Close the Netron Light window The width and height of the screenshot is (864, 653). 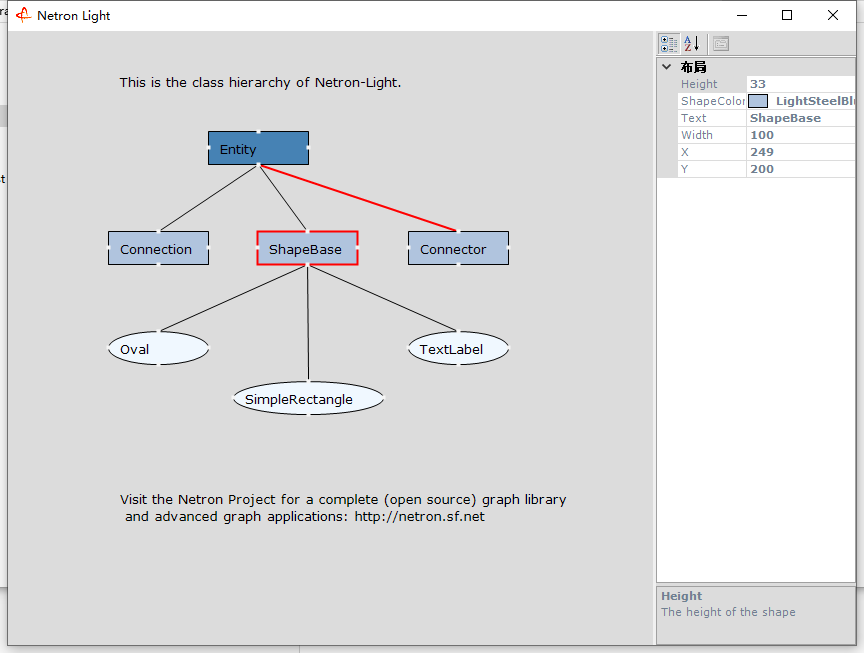[x=833, y=15]
